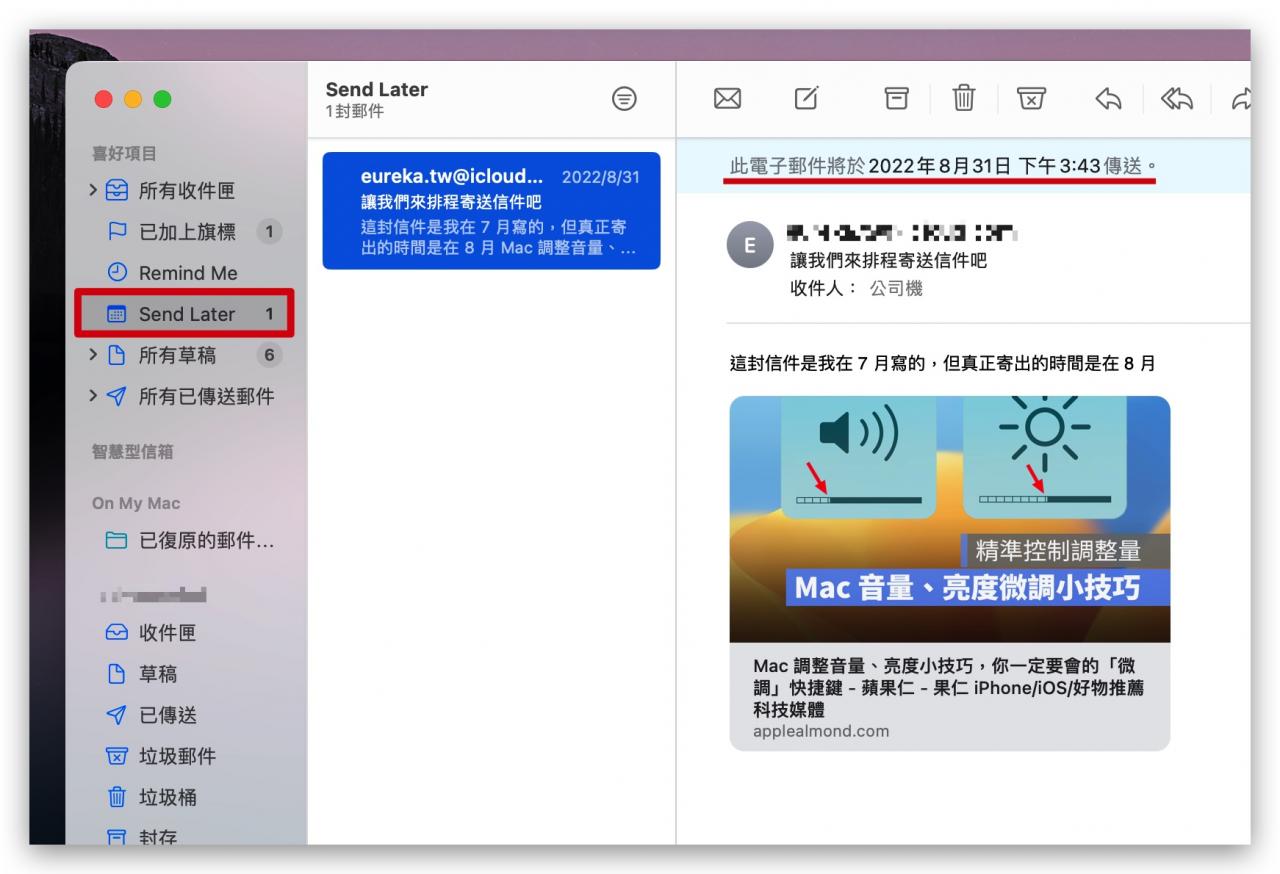
Task: Mark the open email as junk
Action: coord(1031,97)
